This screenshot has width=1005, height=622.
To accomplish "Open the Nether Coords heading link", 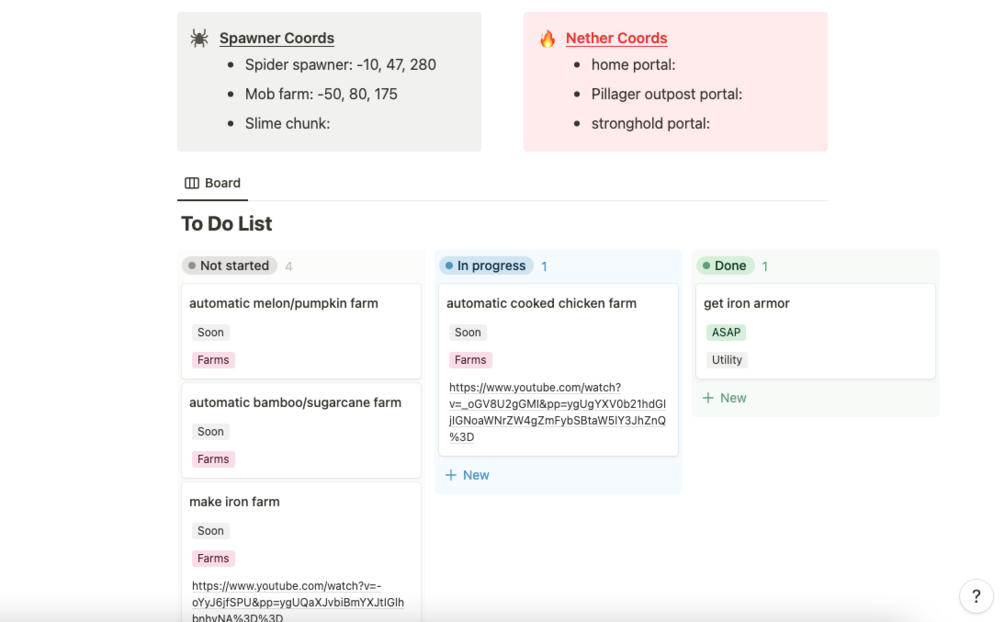I will click(616, 38).
